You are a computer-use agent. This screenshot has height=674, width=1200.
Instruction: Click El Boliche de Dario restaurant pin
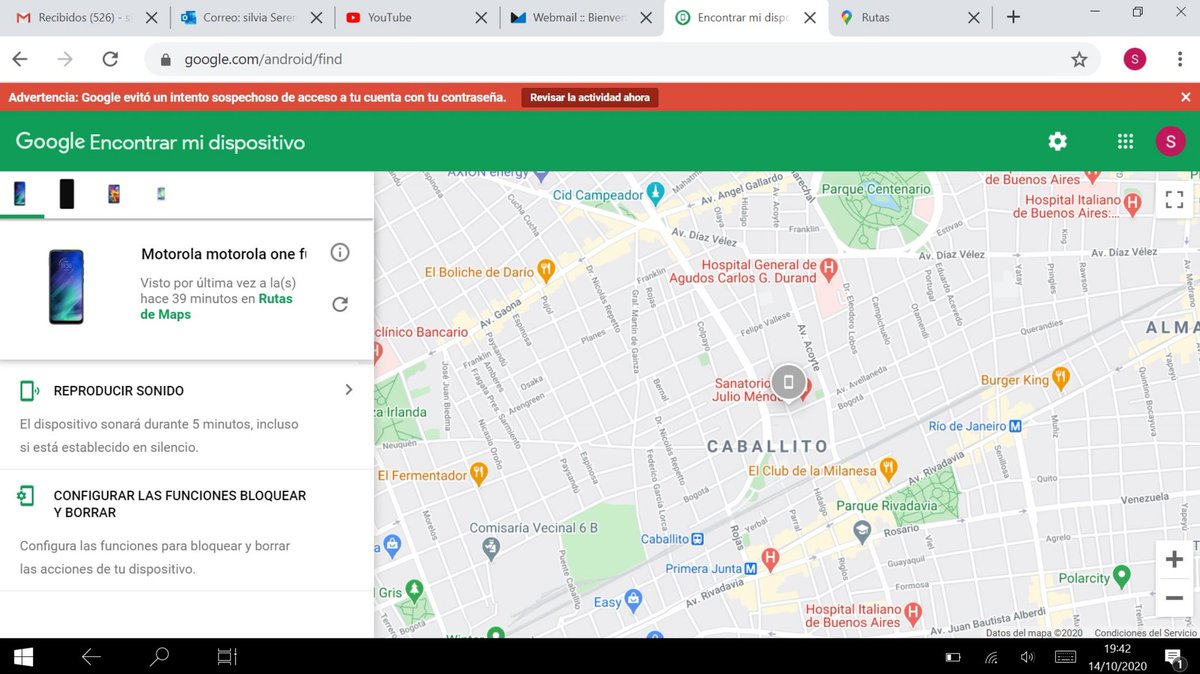546,269
